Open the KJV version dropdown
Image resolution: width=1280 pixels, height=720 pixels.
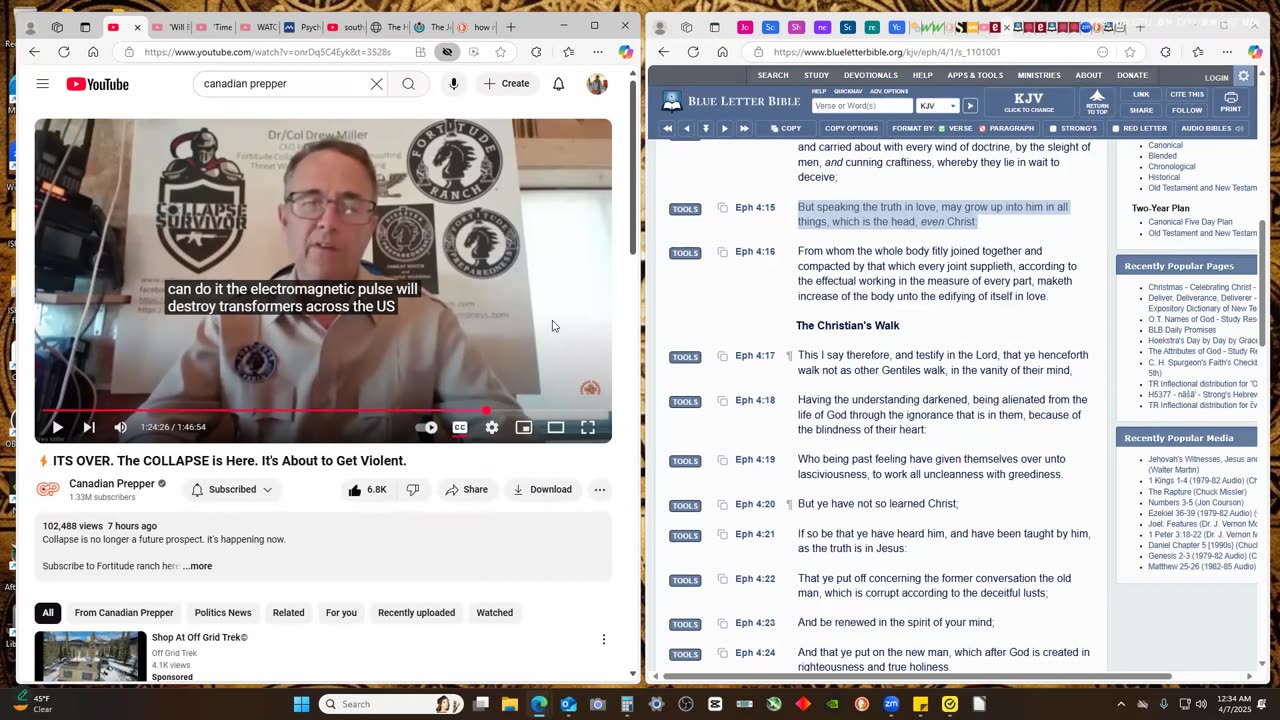(x=938, y=106)
